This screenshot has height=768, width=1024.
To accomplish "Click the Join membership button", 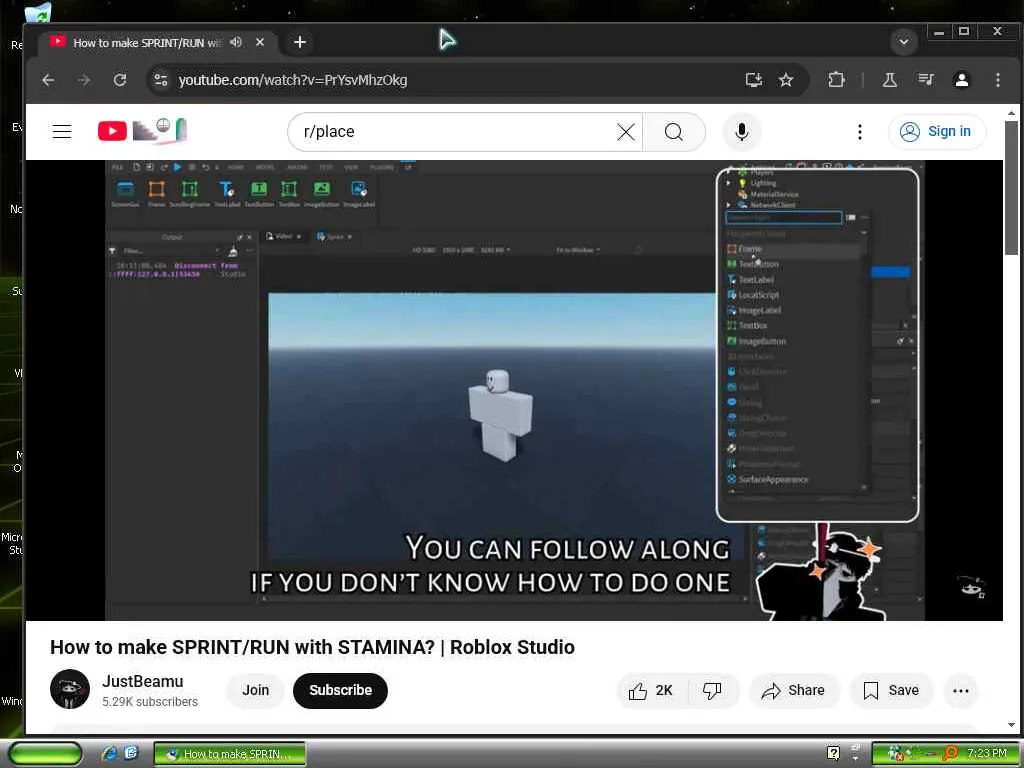I will click(x=255, y=690).
